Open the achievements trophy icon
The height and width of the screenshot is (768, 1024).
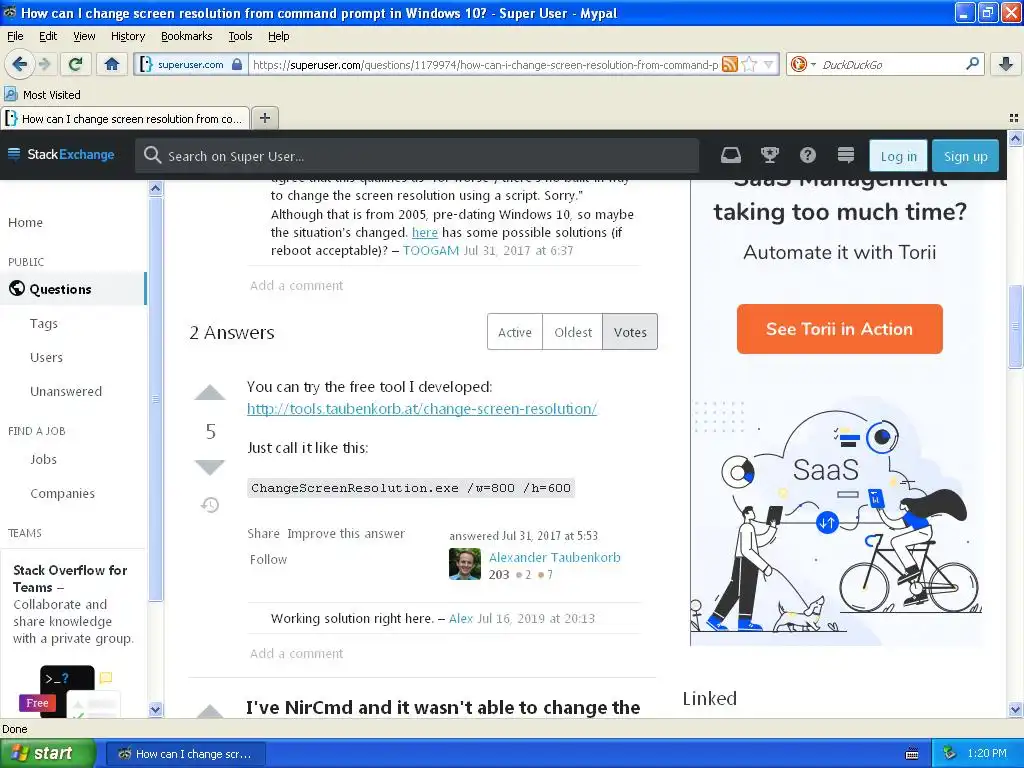770,155
